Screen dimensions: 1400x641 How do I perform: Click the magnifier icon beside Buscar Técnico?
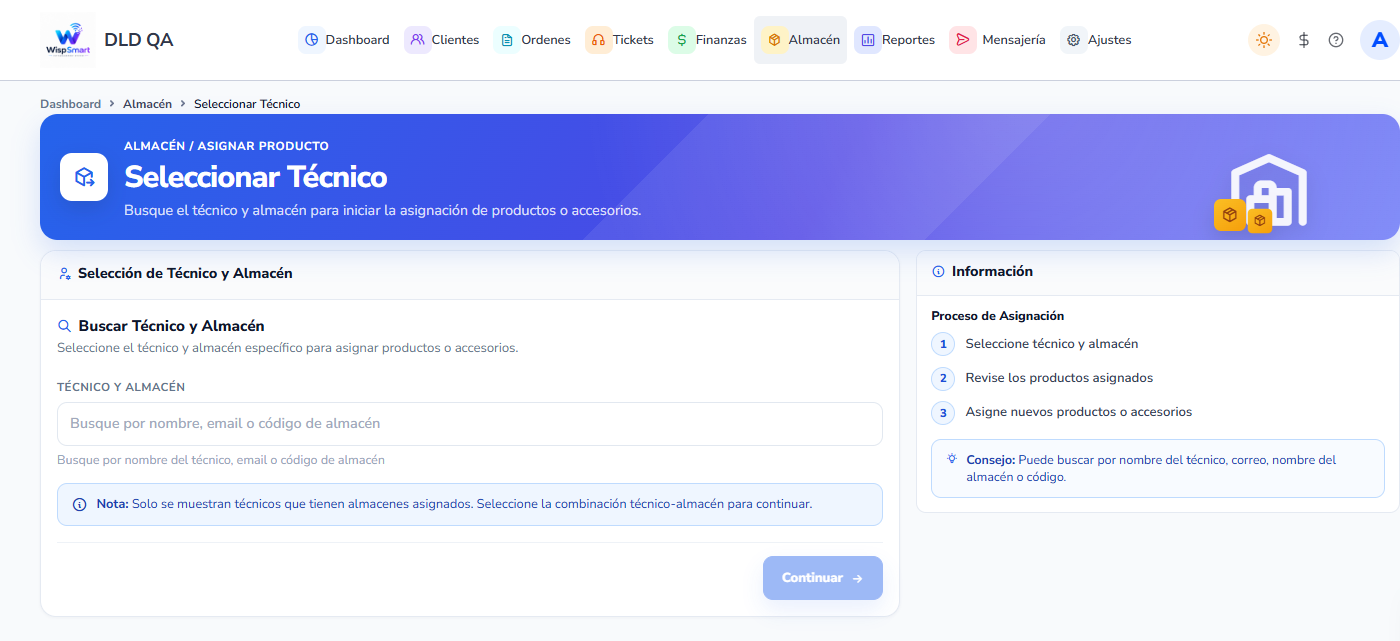coord(64,326)
